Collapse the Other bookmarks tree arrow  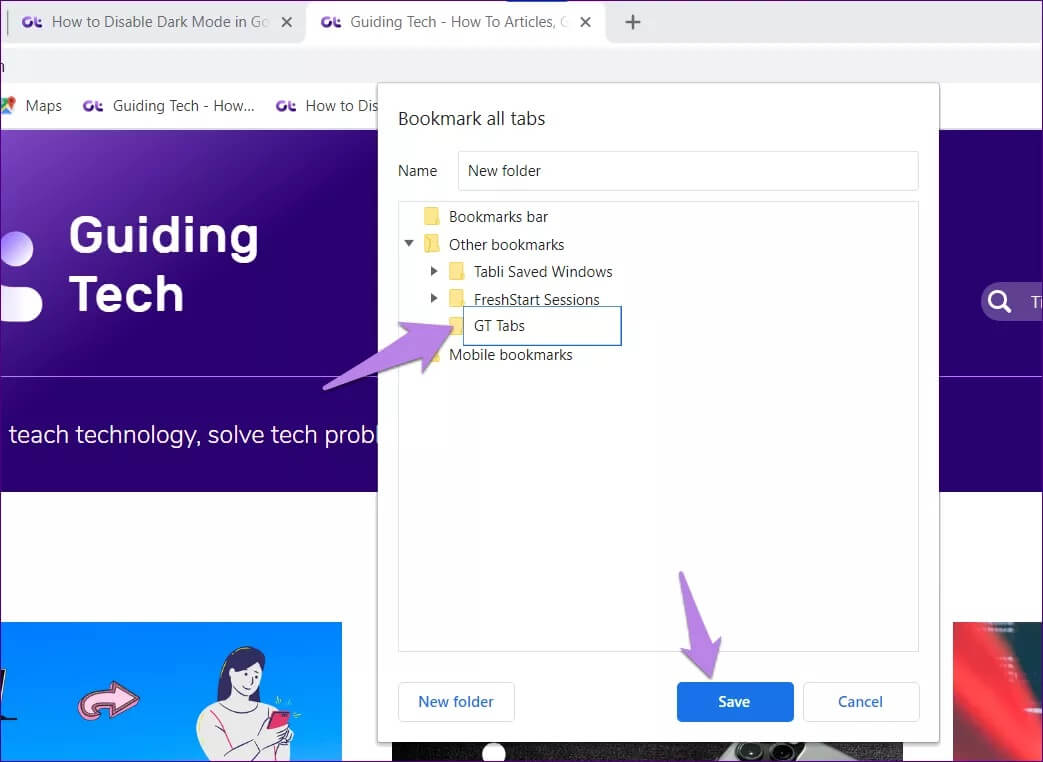point(409,243)
